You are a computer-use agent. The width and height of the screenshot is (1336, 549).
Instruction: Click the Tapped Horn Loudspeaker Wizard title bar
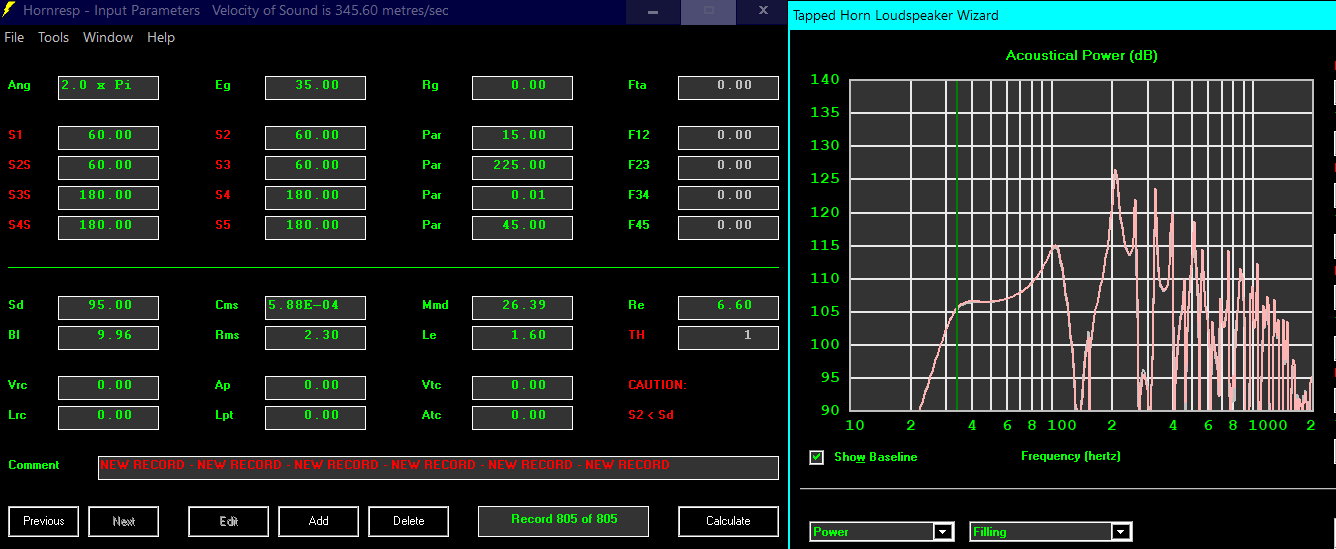pyautogui.click(x=1062, y=15)
